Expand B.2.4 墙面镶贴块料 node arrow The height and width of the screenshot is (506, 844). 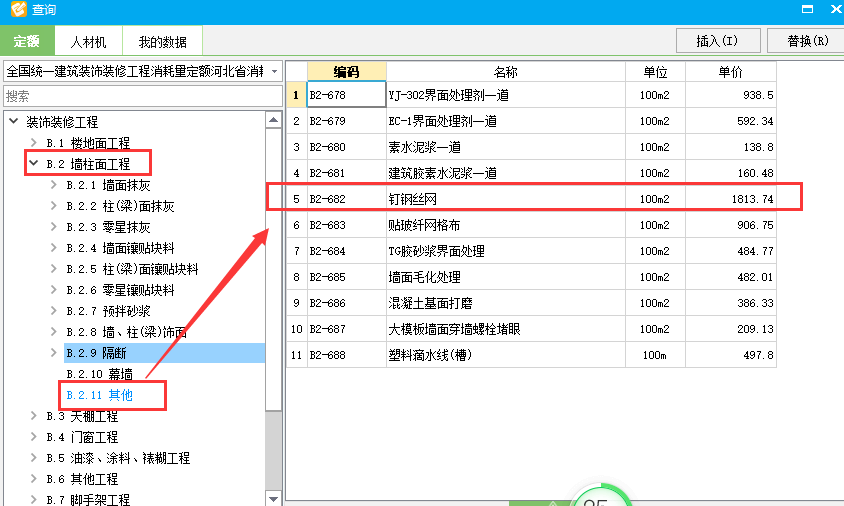coord(54,248)
